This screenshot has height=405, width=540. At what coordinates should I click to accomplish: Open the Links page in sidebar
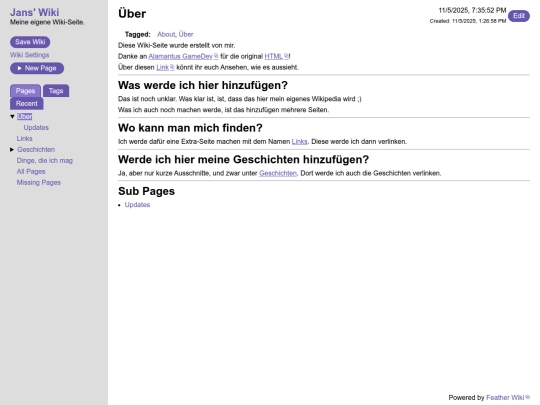tap(24, 139)
